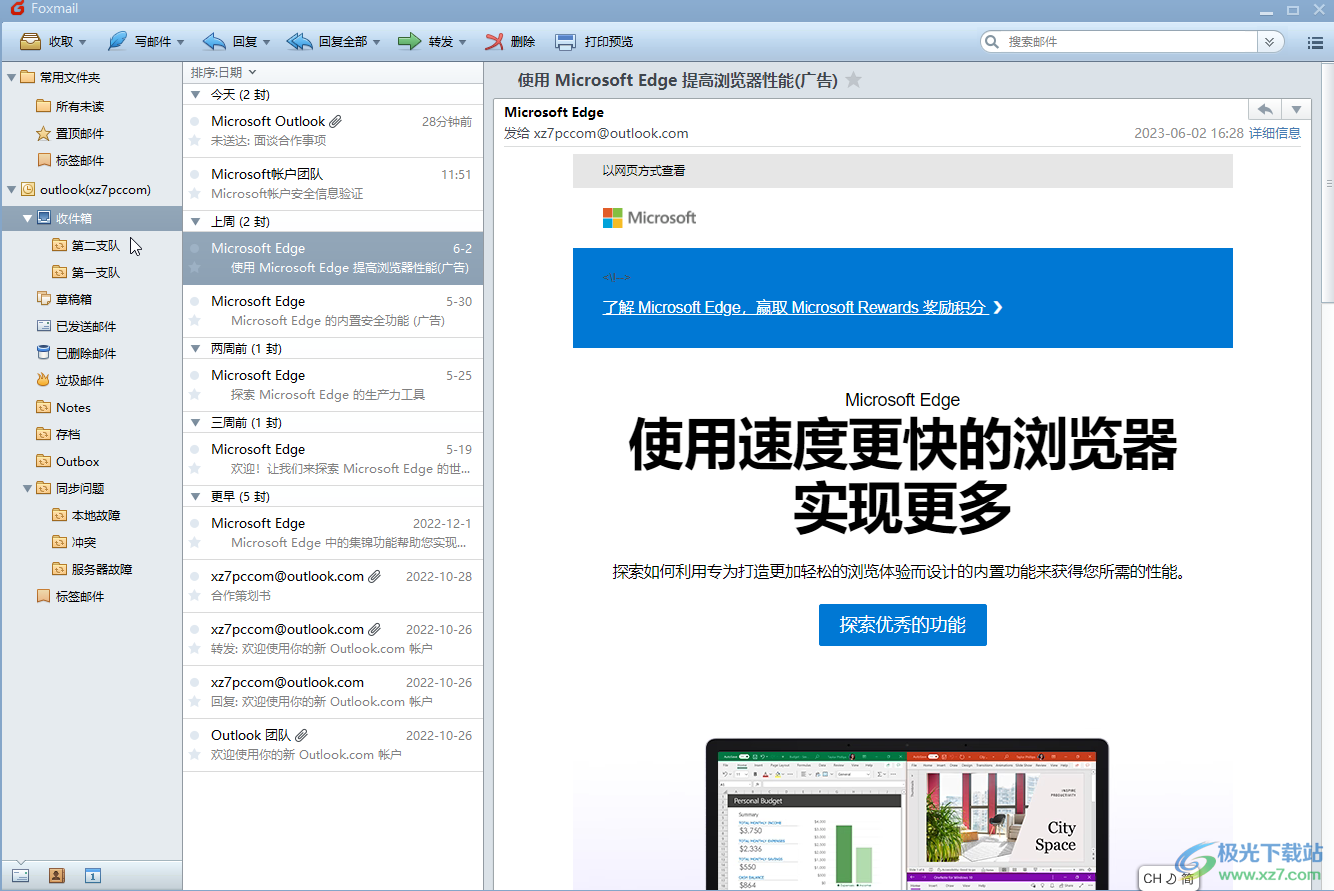Open the mail view icon in the bottom bar
Viewport: 1334px width, 891px height.
pos(20,876)
